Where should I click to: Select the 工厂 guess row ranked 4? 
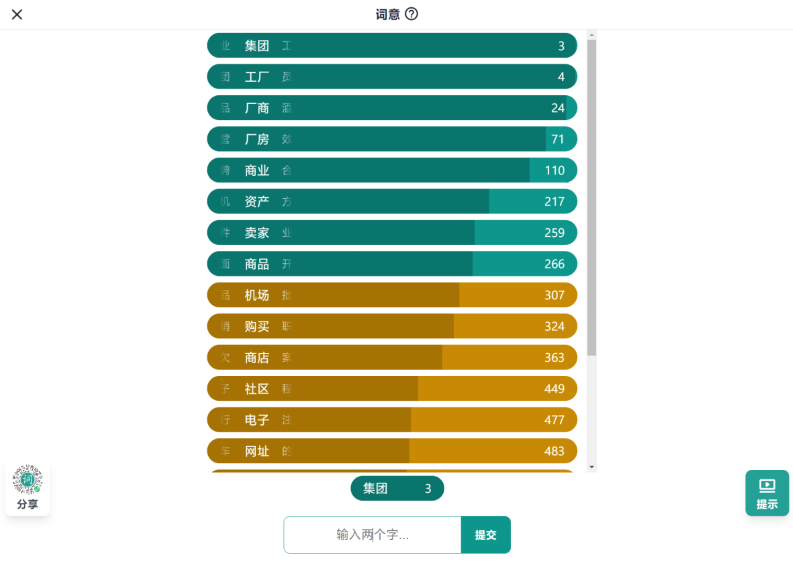tap(392, 77)
